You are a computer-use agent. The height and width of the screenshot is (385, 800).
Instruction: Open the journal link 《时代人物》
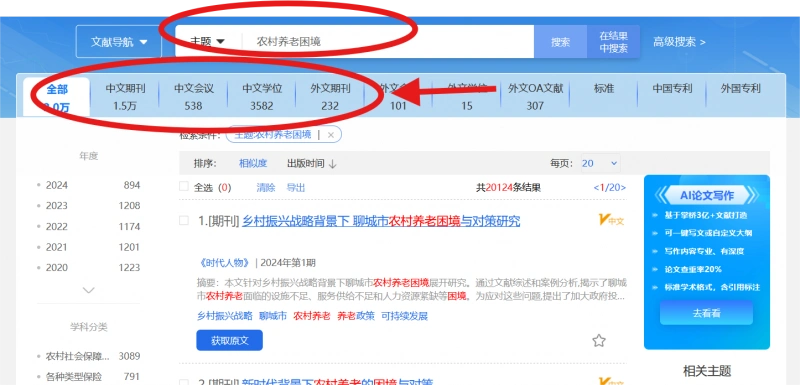224,263
